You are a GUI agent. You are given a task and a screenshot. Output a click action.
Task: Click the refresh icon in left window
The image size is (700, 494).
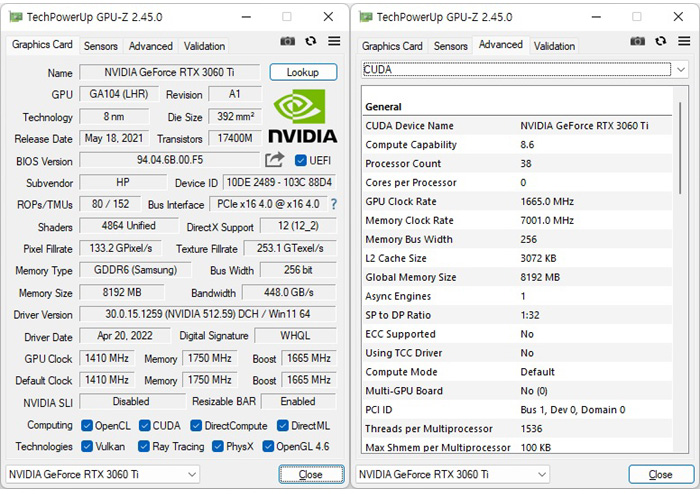point(311,41)
